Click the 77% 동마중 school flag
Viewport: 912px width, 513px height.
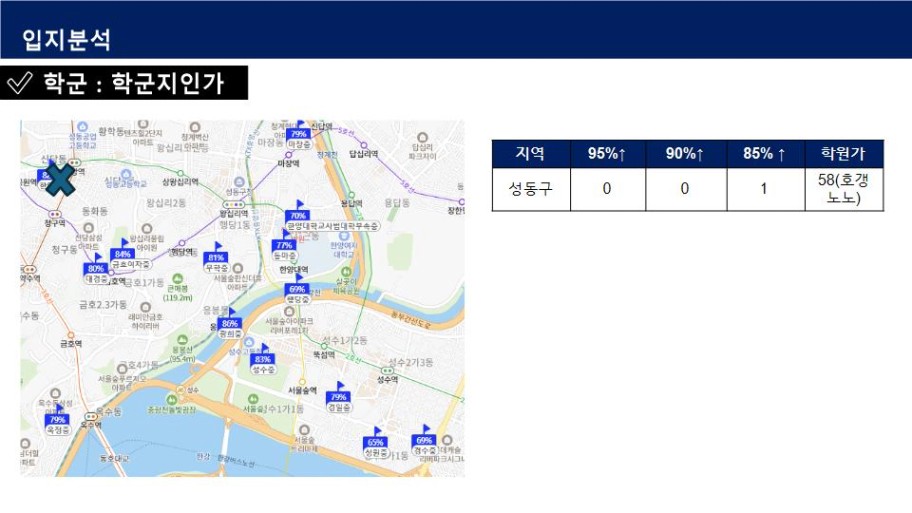point(284,247)
